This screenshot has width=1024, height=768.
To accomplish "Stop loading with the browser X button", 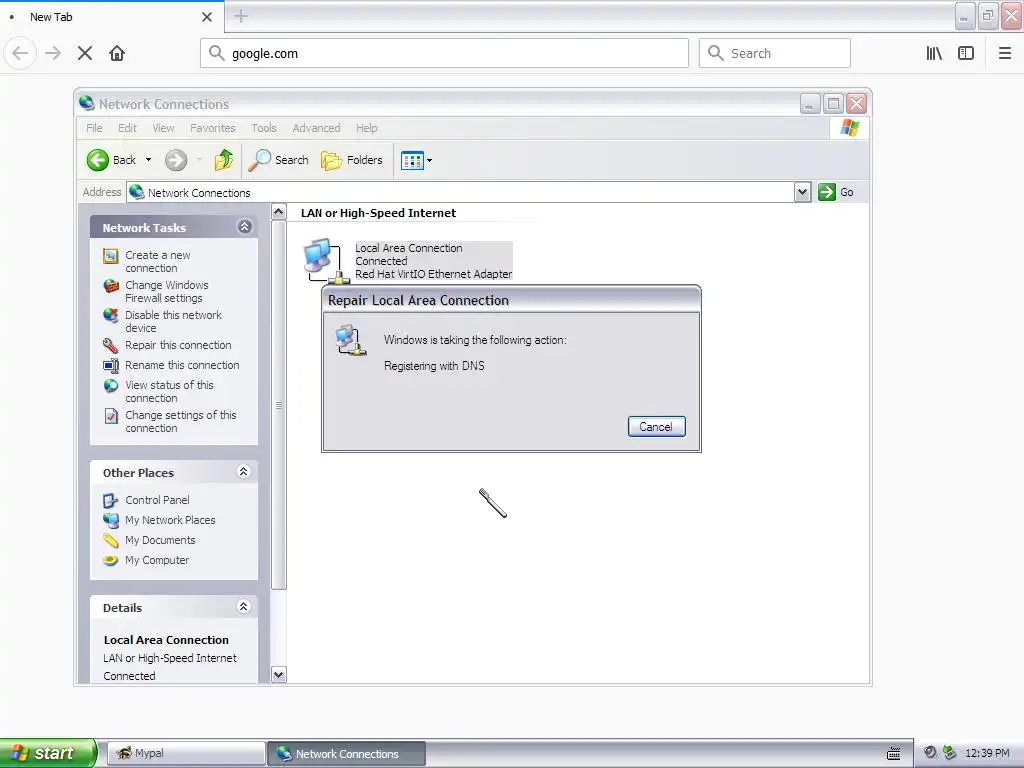I will pos(85,53).
